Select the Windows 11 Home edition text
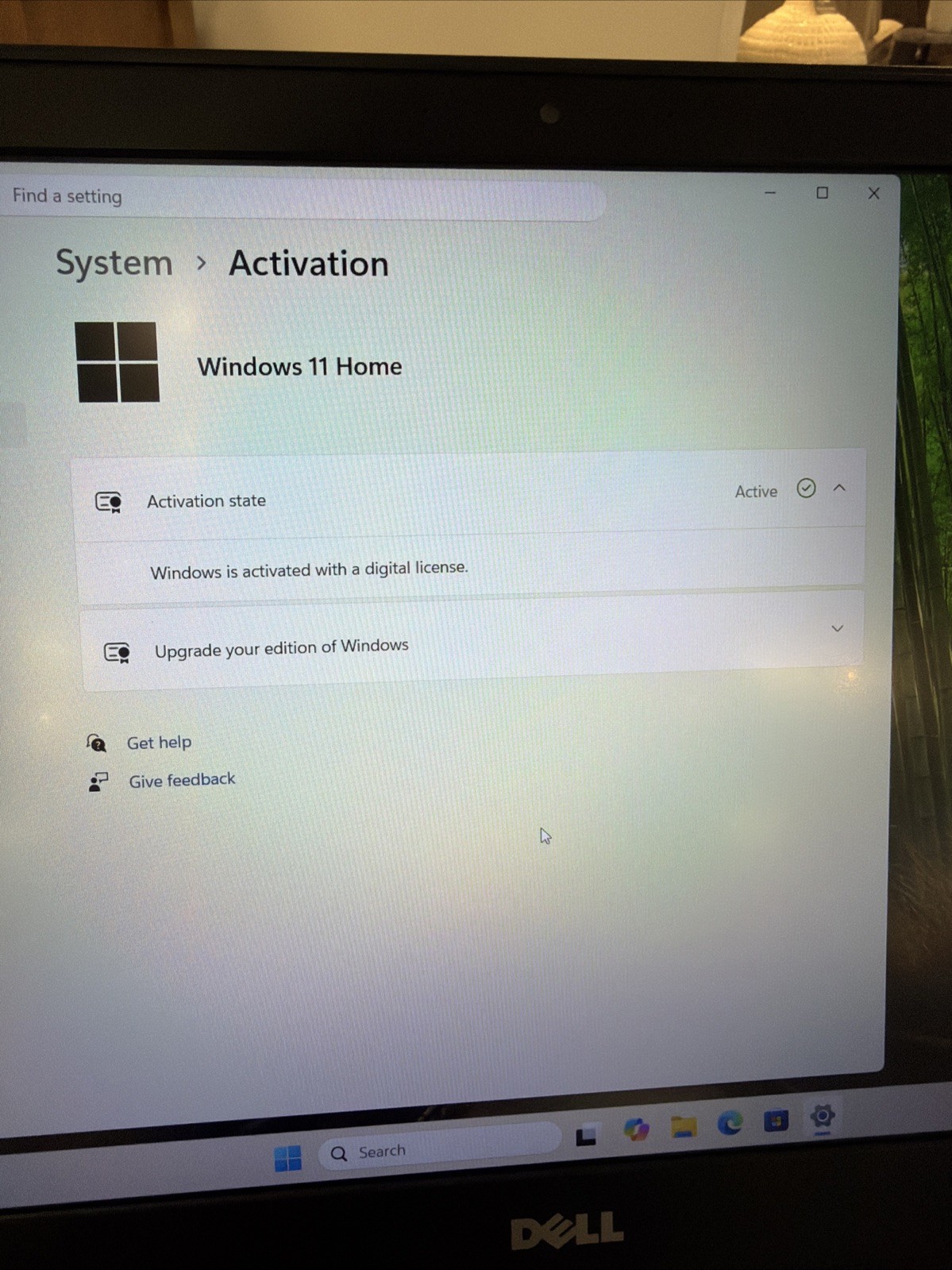Image resolution: width=952 pixels, height=1270 pixels. (x=299, y=366)
